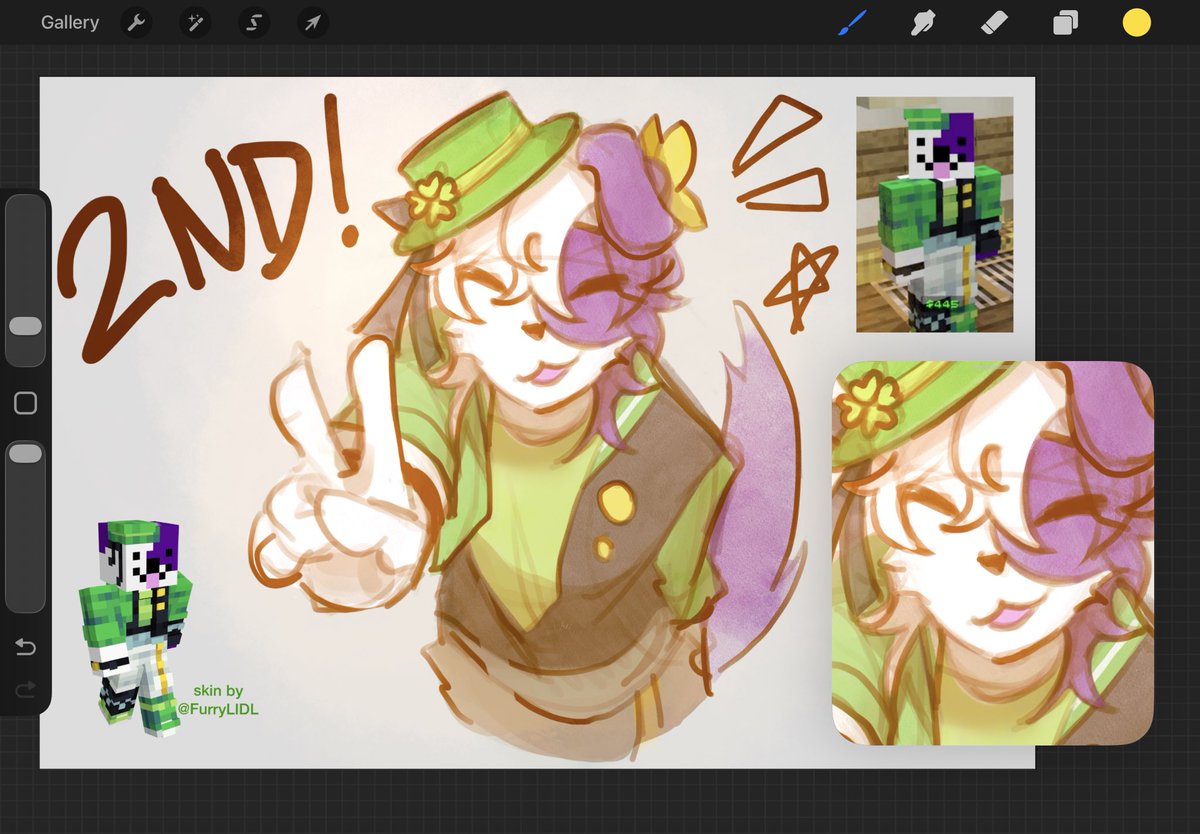Screen dimensions: 1200x834
Task: Open the yellow active color picker
Action: (x=1137, y=22)
